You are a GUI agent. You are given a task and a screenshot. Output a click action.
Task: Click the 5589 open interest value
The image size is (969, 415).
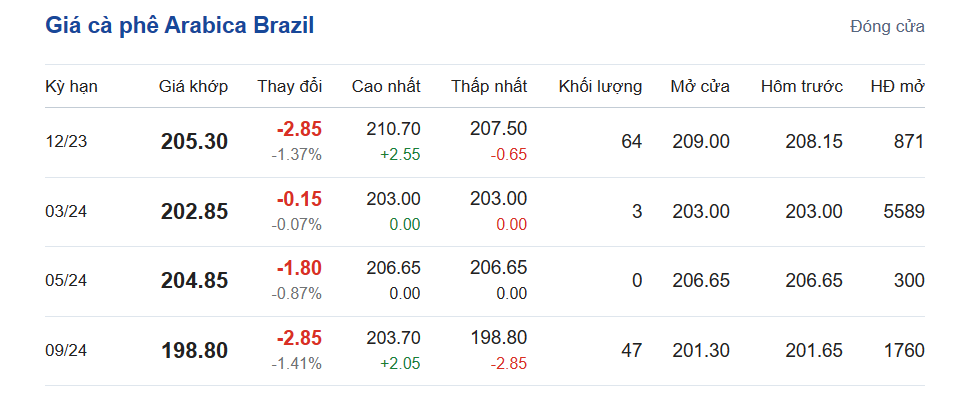coord(904,212)
